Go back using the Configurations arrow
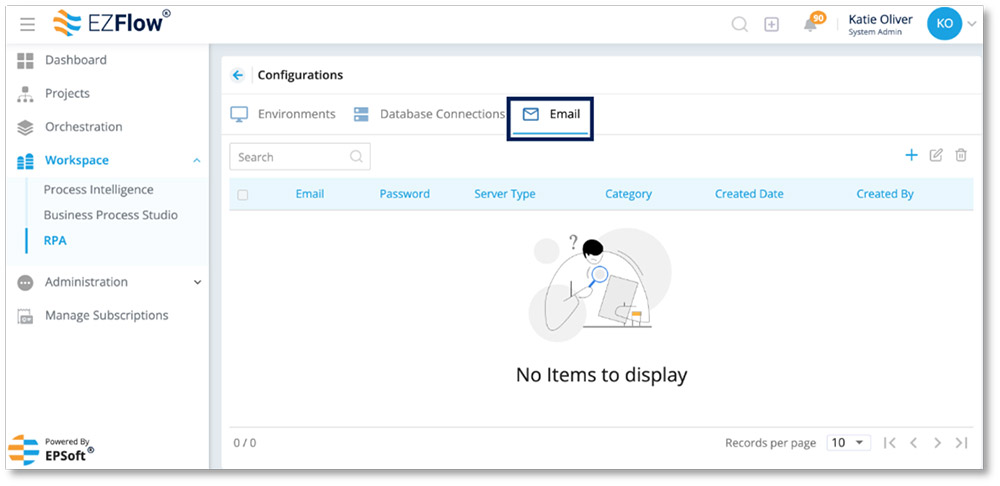This screenshot has height=486, width=1000. 238,75
